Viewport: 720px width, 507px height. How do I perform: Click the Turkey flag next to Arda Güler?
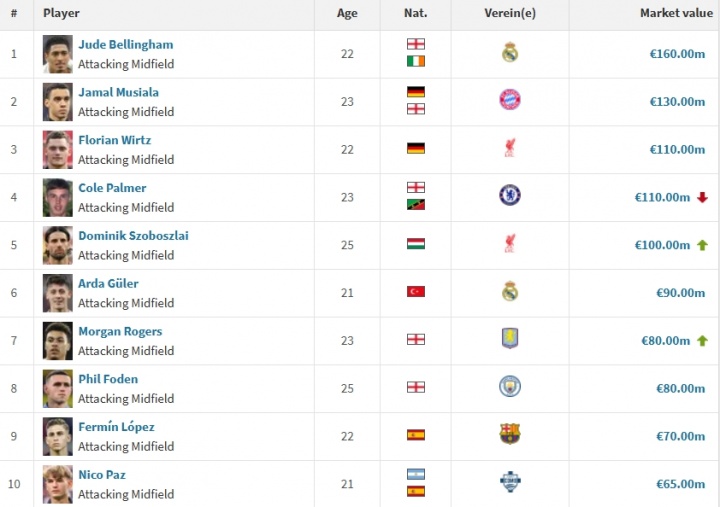click(416, 291)
